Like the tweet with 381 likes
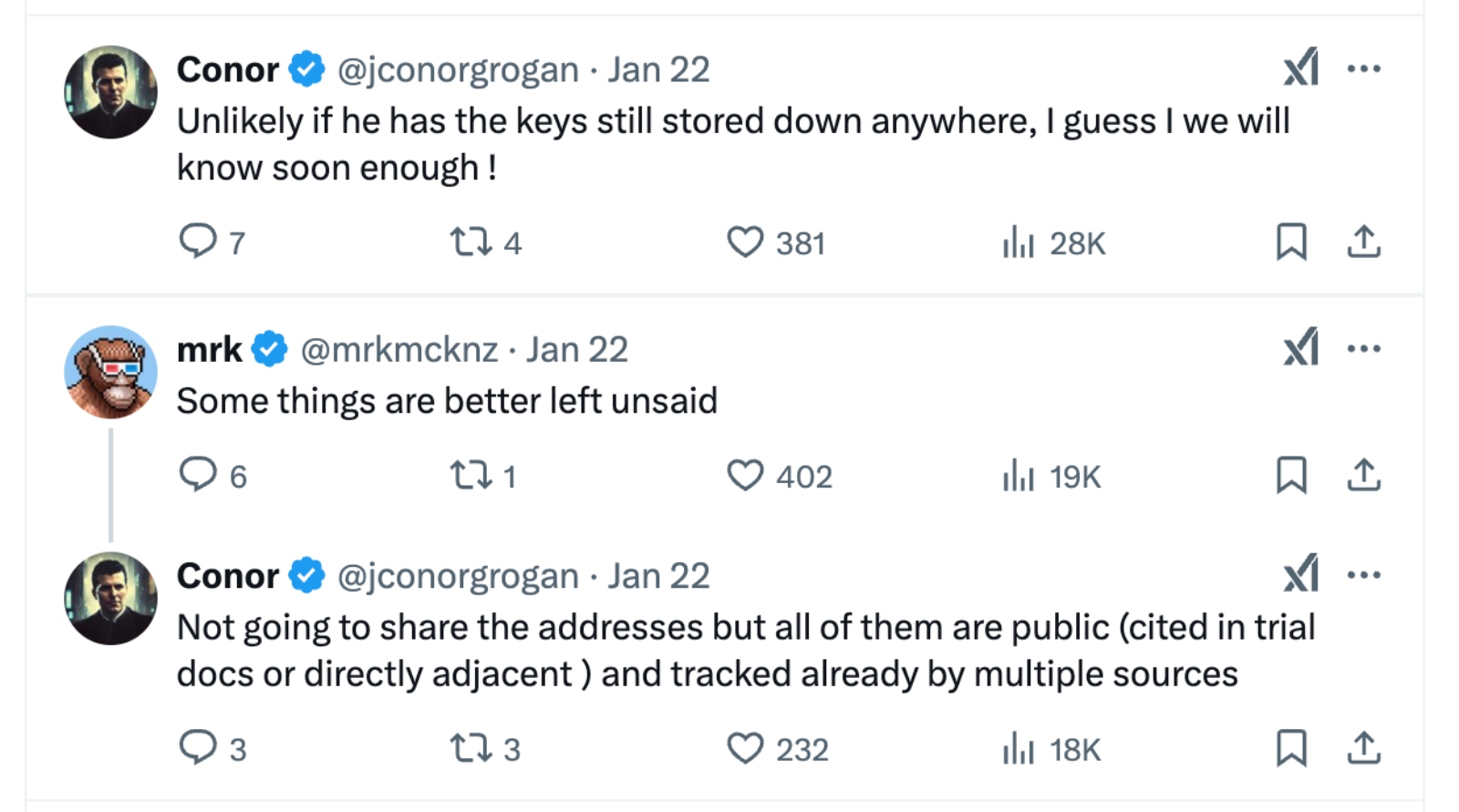 745,242
